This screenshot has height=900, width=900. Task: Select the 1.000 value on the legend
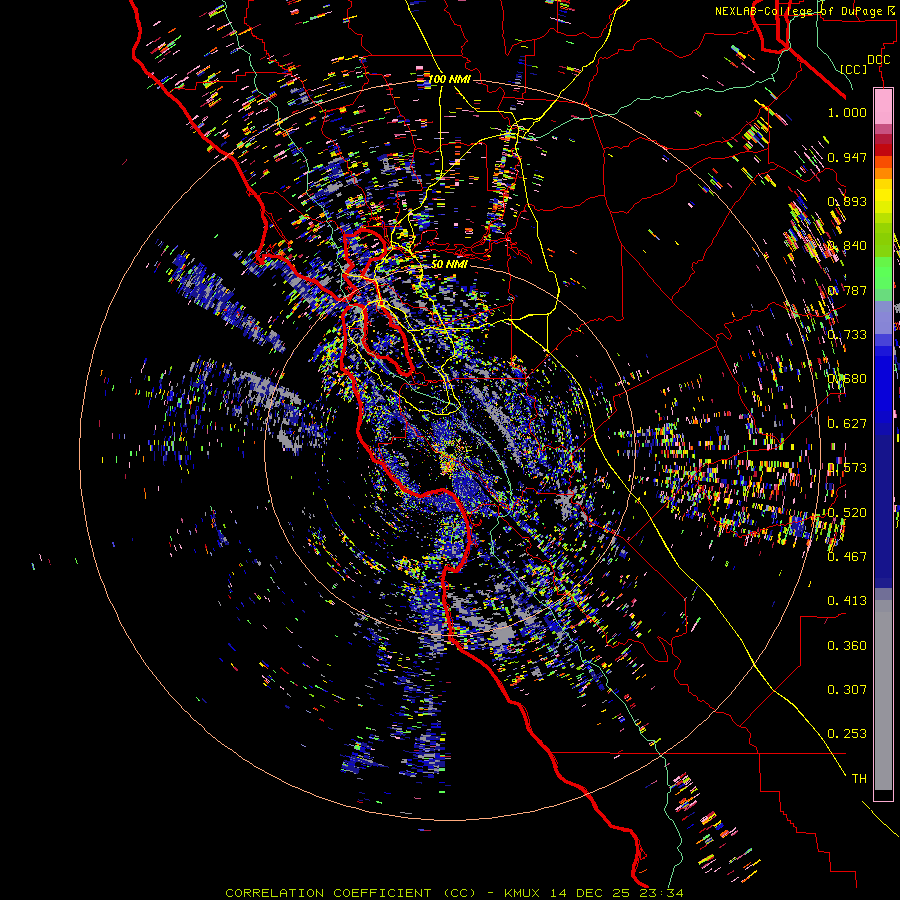(x=847, y=112)
